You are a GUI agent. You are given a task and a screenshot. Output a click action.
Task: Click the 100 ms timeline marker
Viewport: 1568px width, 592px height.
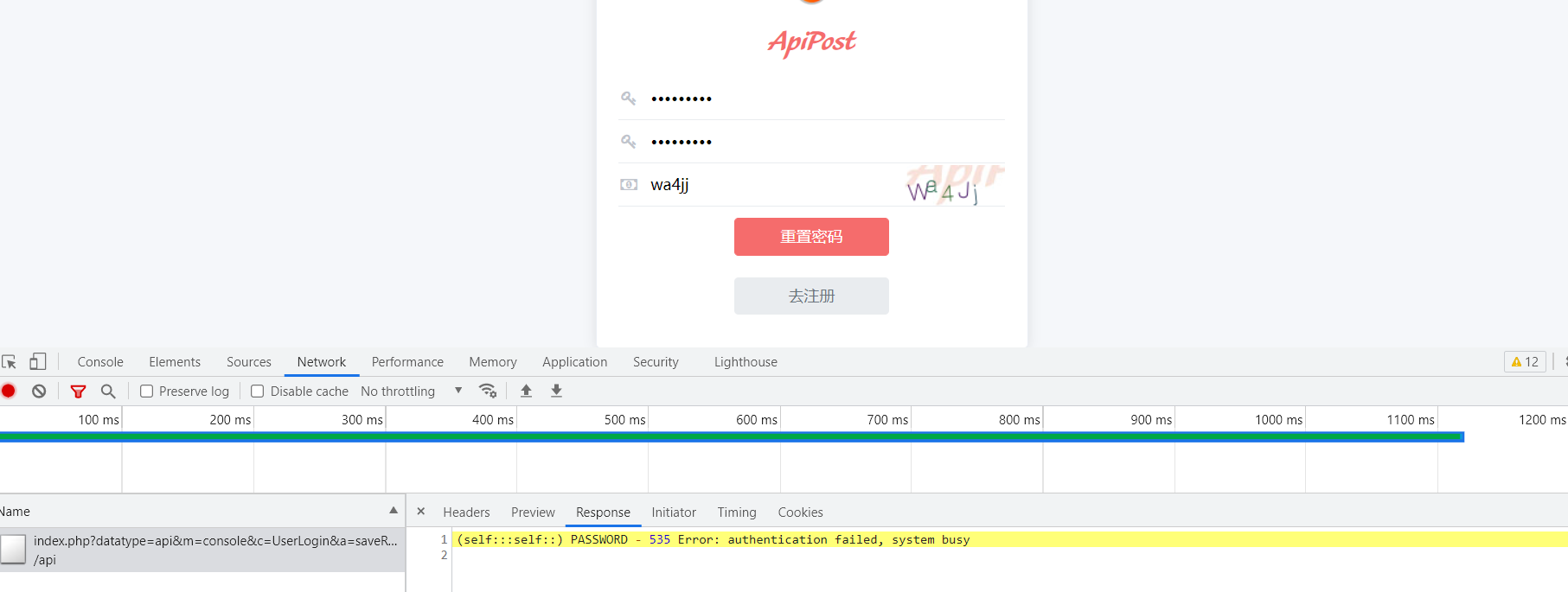[99, 420]
